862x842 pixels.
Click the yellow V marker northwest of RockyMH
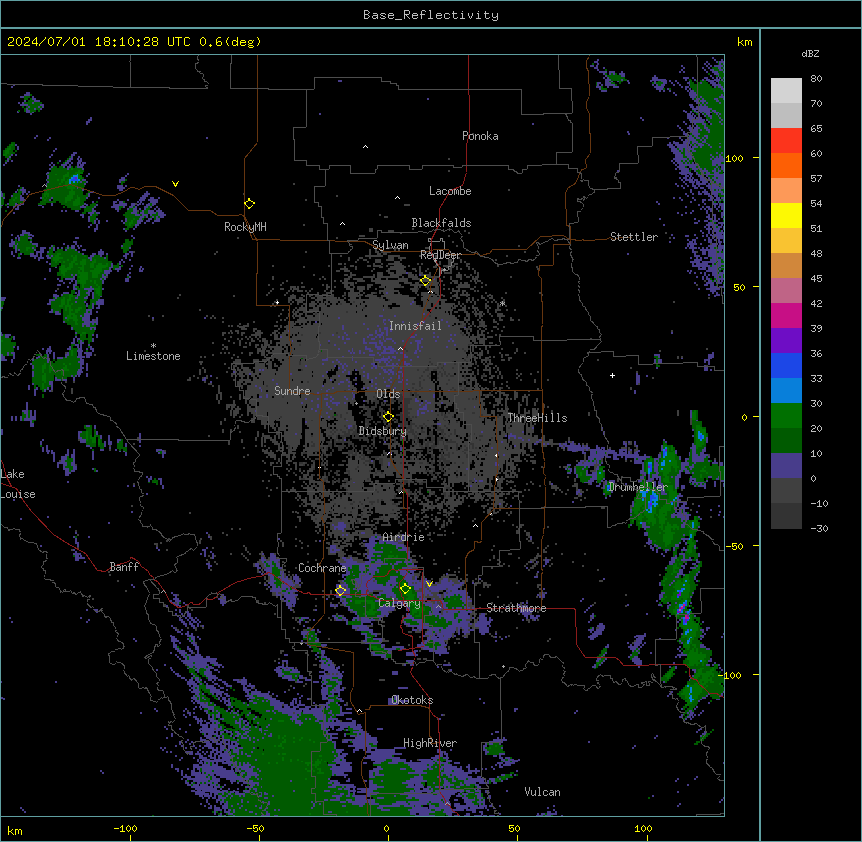[x=175, y=184]
